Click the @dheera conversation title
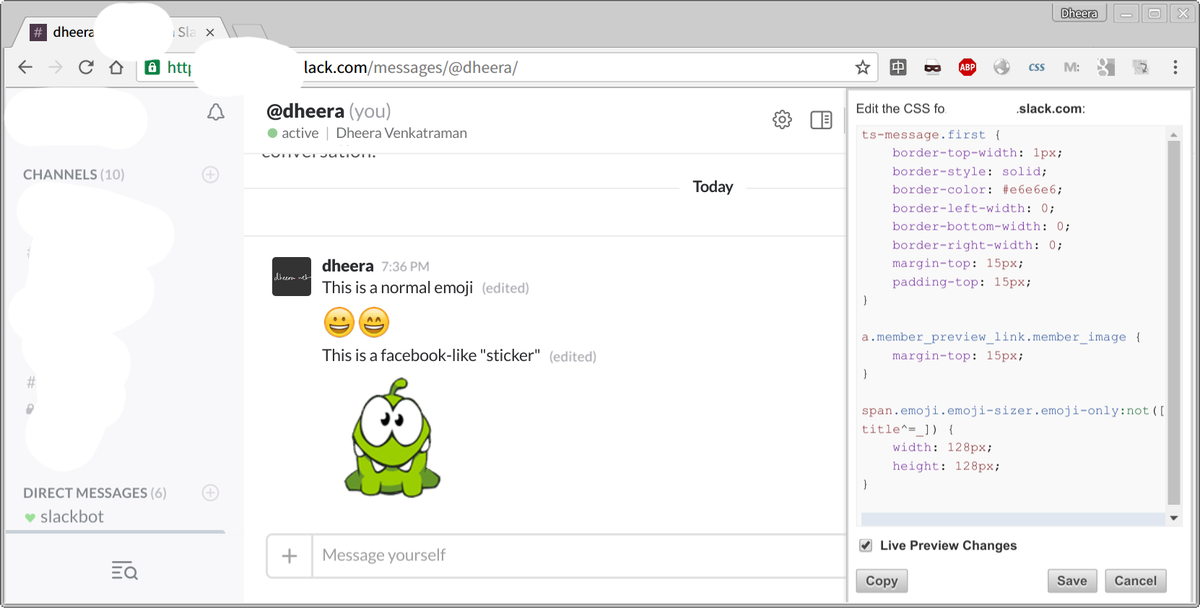 pos(305,111)
